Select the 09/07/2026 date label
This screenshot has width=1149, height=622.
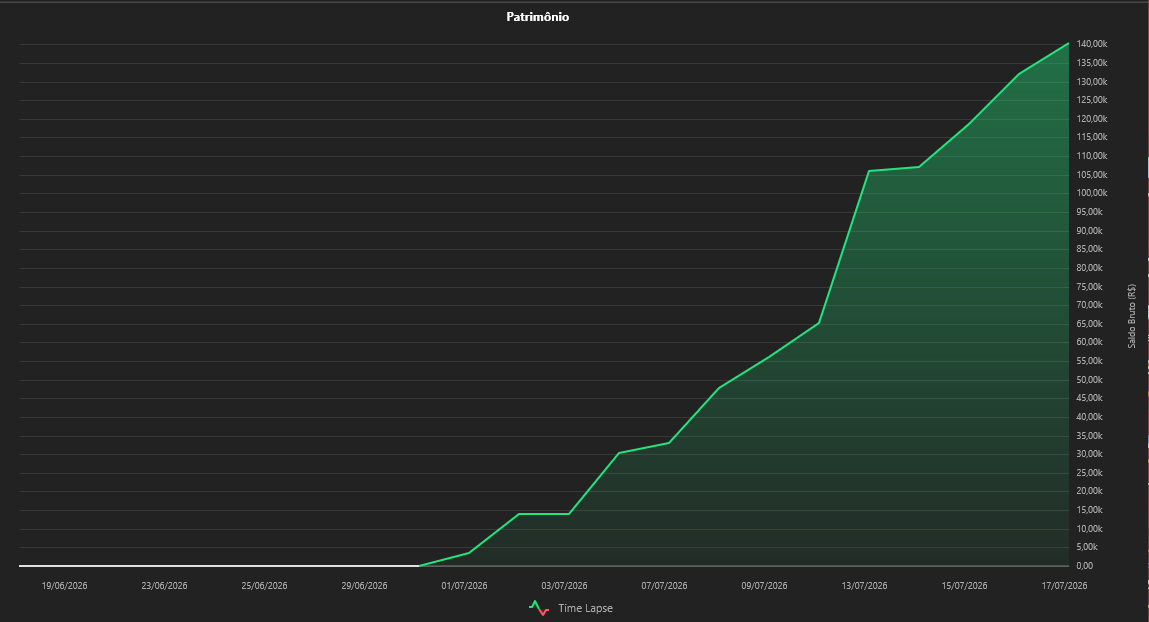[x=764, y=585]
